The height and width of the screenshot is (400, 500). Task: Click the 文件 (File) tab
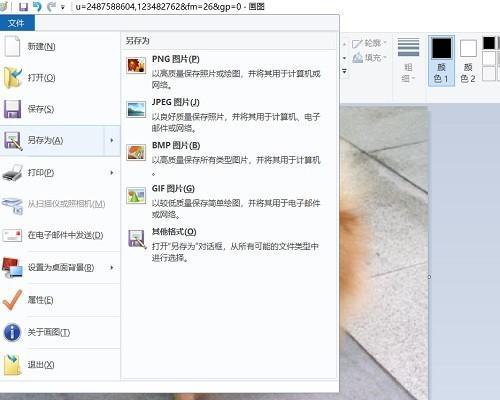[x=17, y=23]
